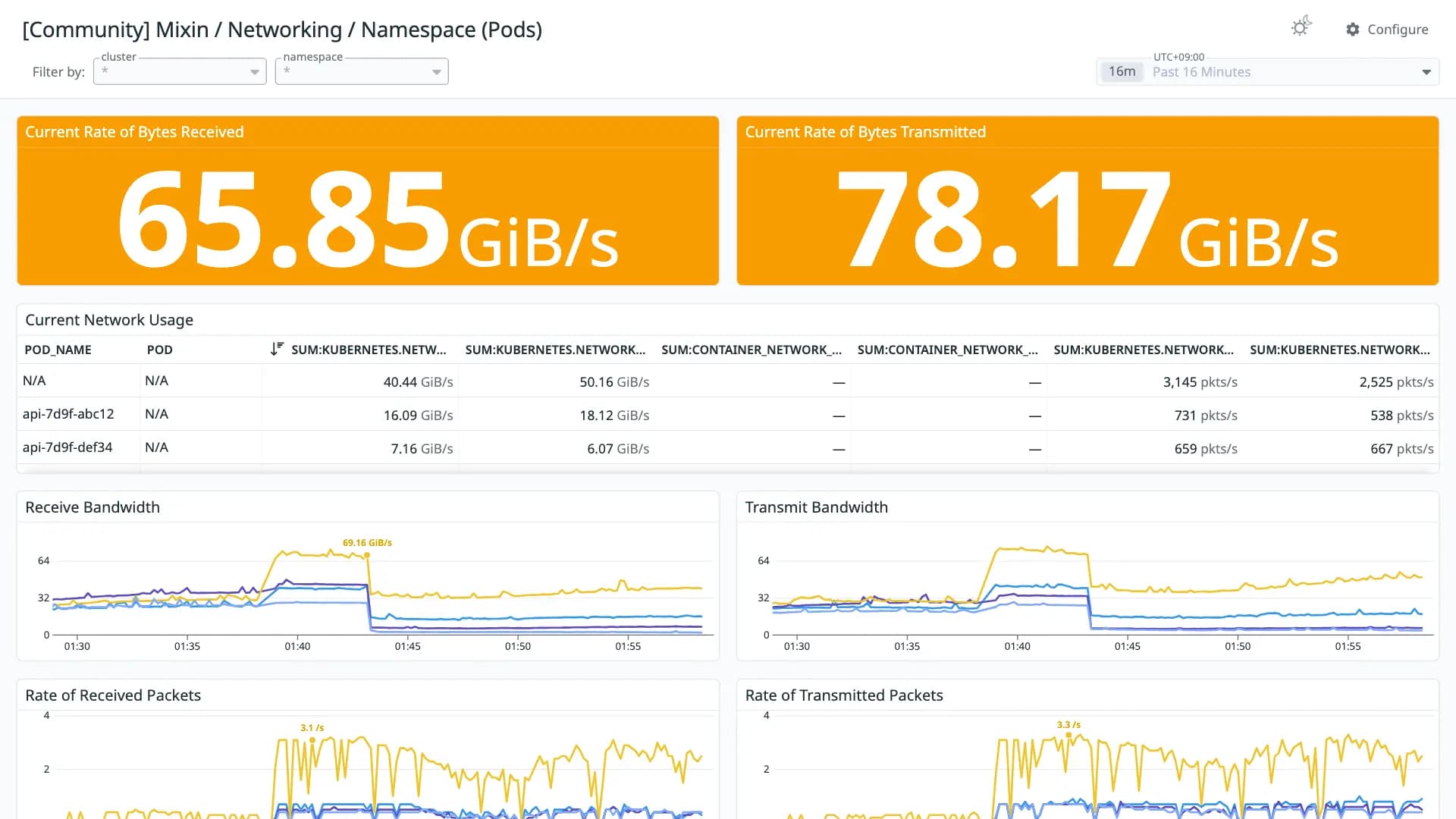Viewport: 1456px width, 819px height.
Task: Click the 6.07 GiB/s table value
Action: coord(618,449)
